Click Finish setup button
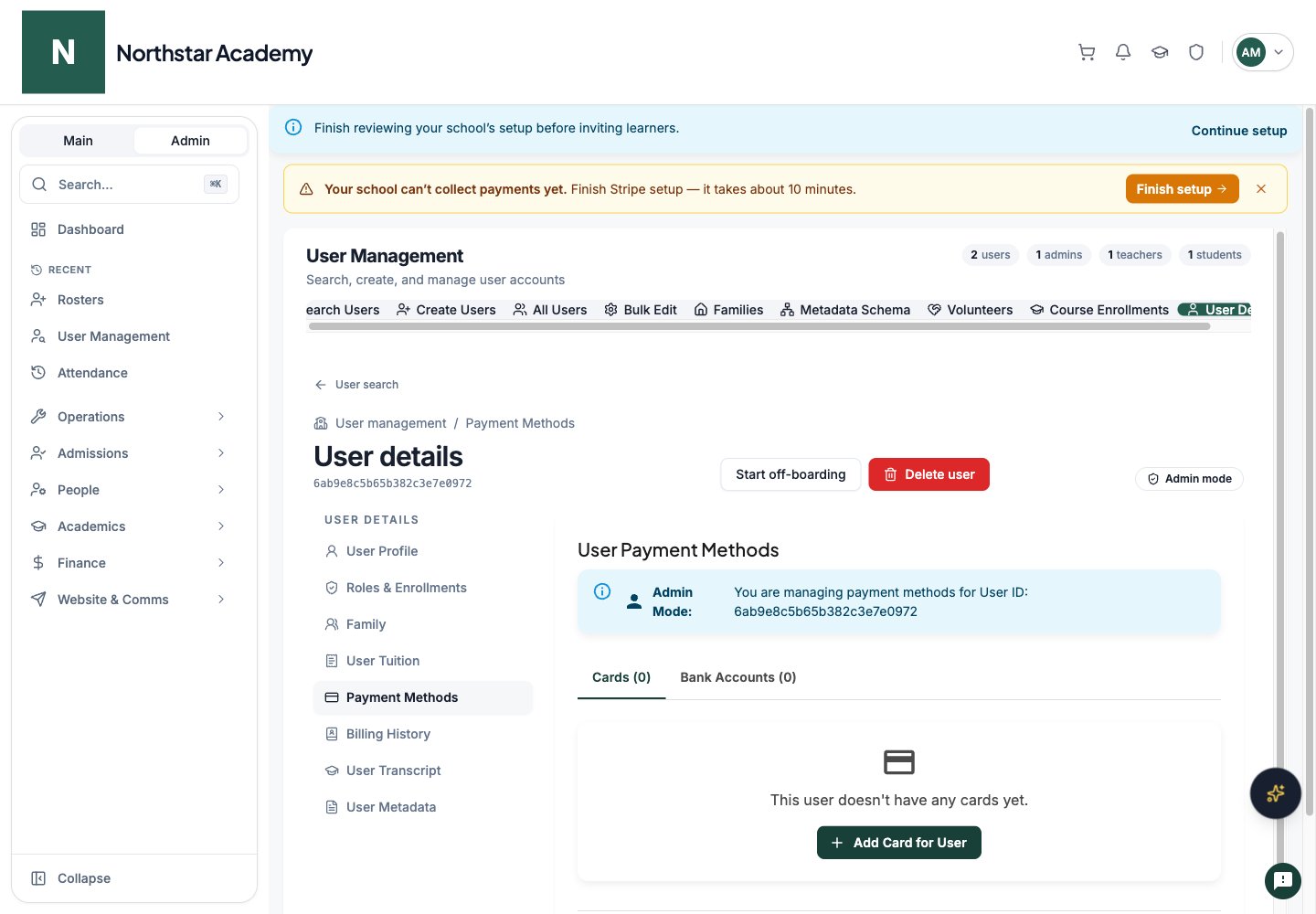This screenshot has width=1316, height=914. point(1182,189)
